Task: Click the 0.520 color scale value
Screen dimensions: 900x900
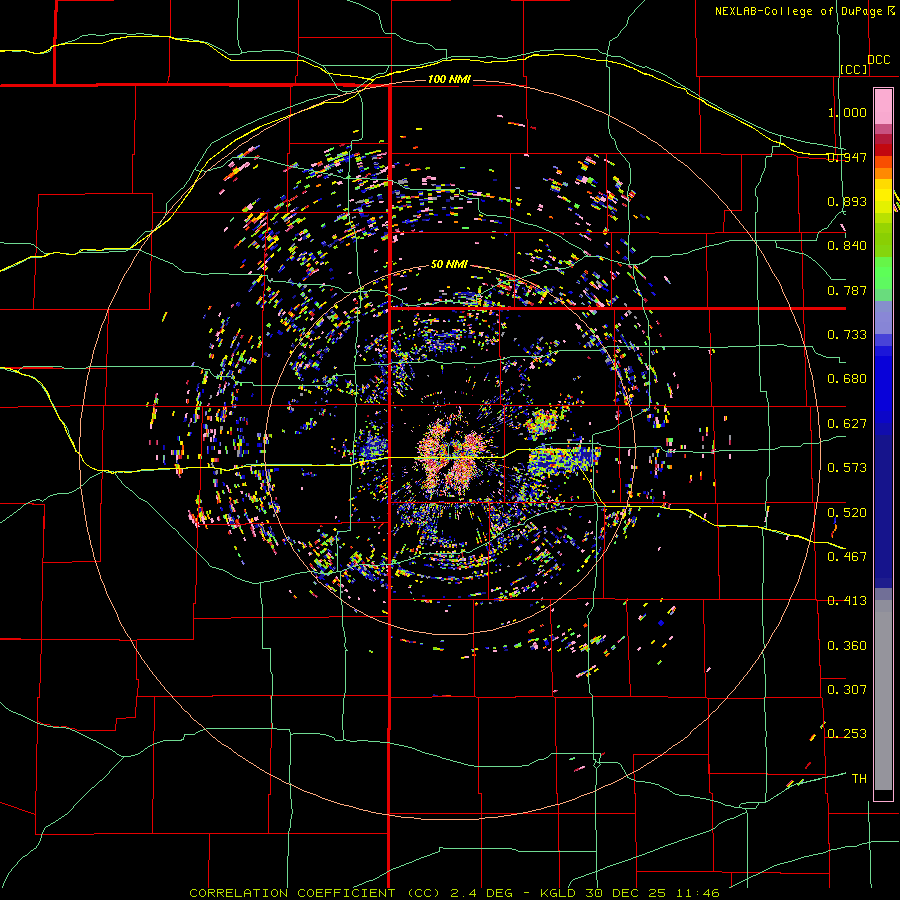Action: (847, 513)
